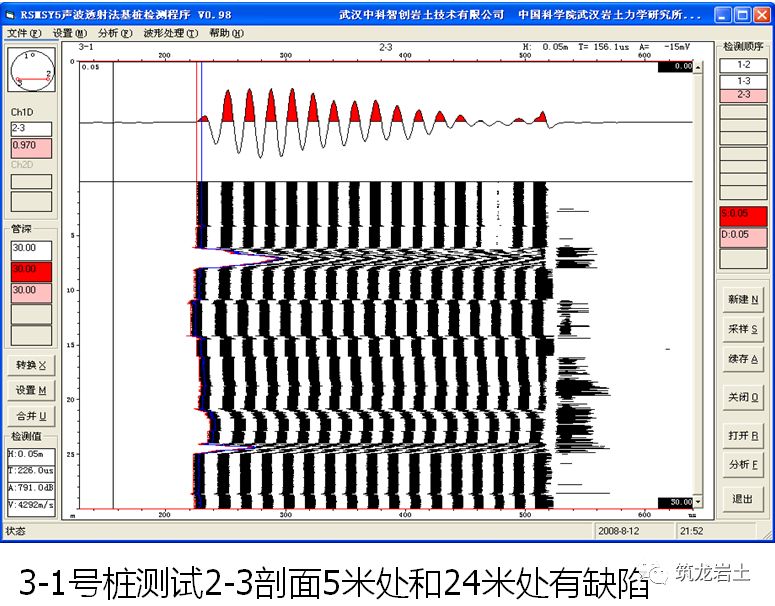Image resolution: width=775 pixels, height=606 pixels.
Task: Click the 设置 M button in left panel
Action: [31, 390]
